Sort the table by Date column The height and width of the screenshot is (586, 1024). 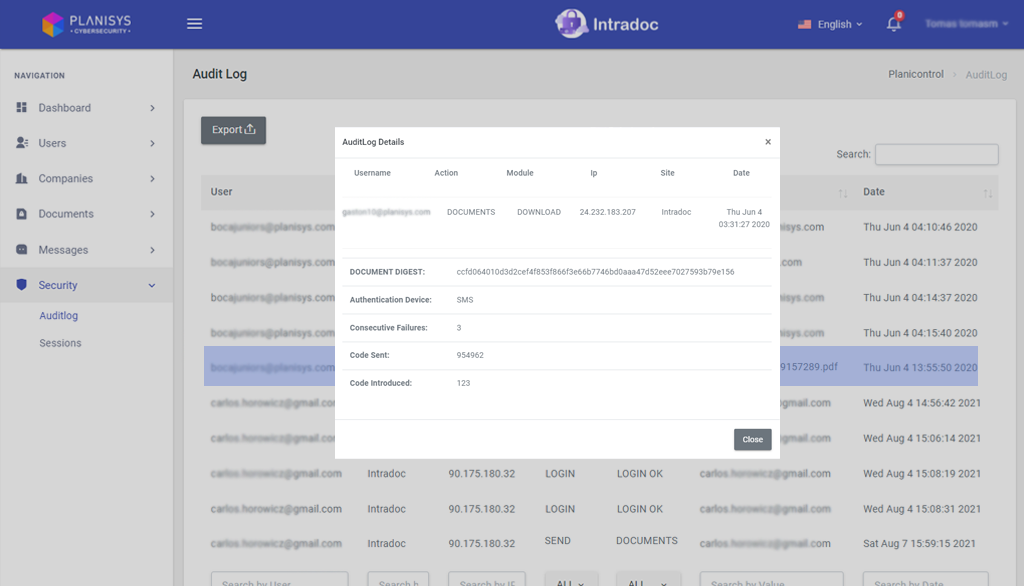988,193
